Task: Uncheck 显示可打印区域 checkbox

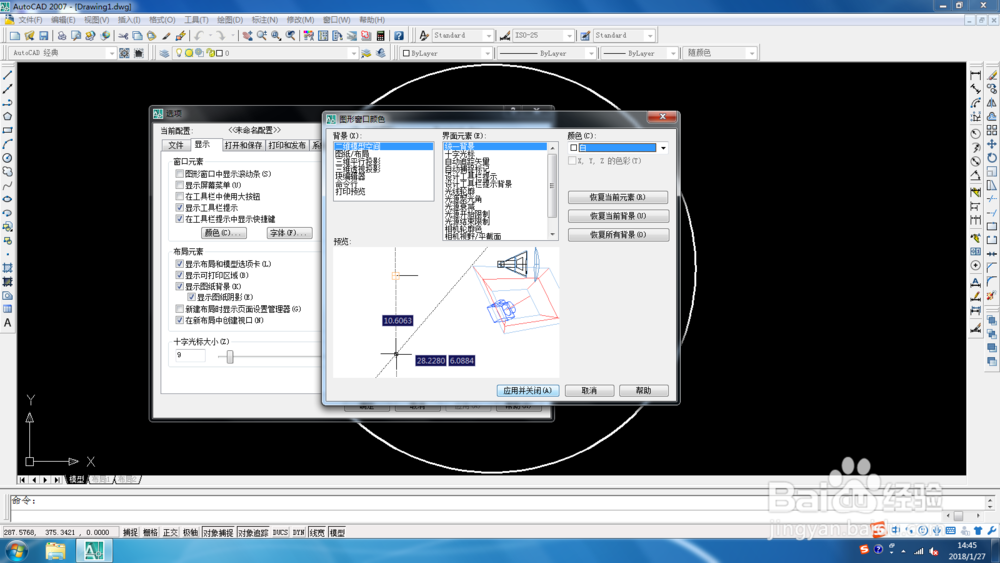Action: 179,275
